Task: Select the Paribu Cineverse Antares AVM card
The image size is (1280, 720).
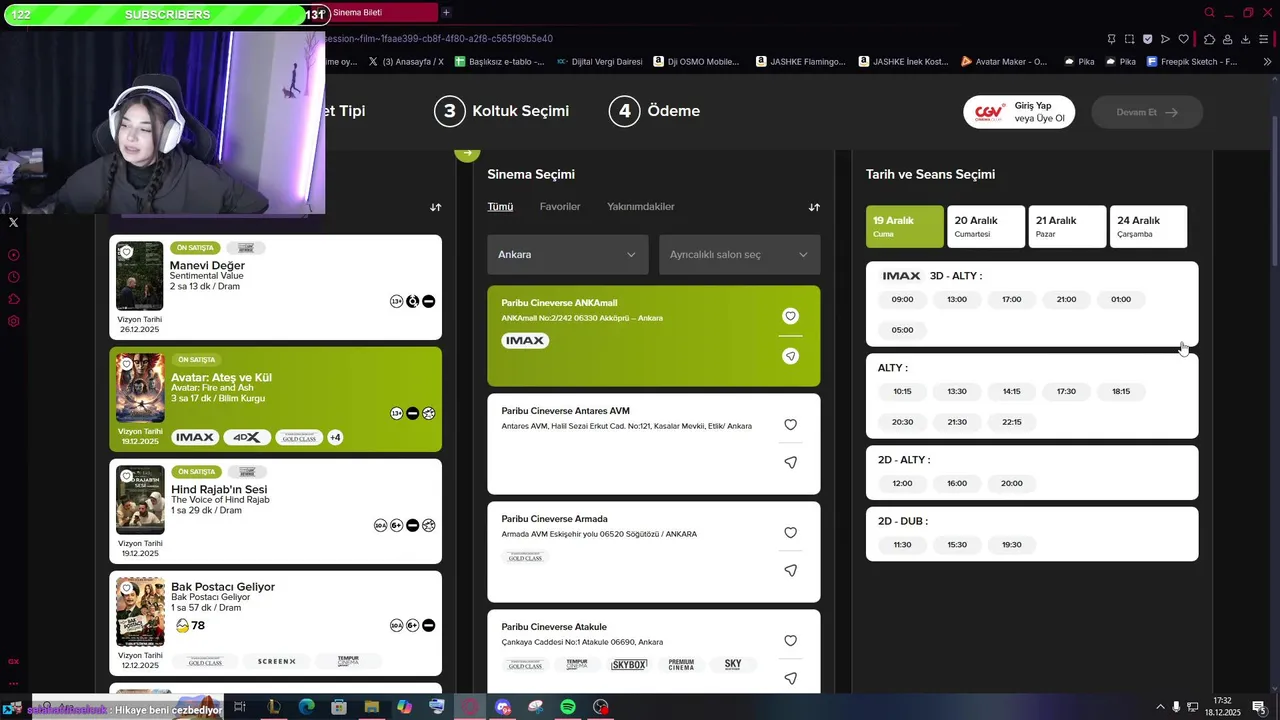Action: point(653,444)
